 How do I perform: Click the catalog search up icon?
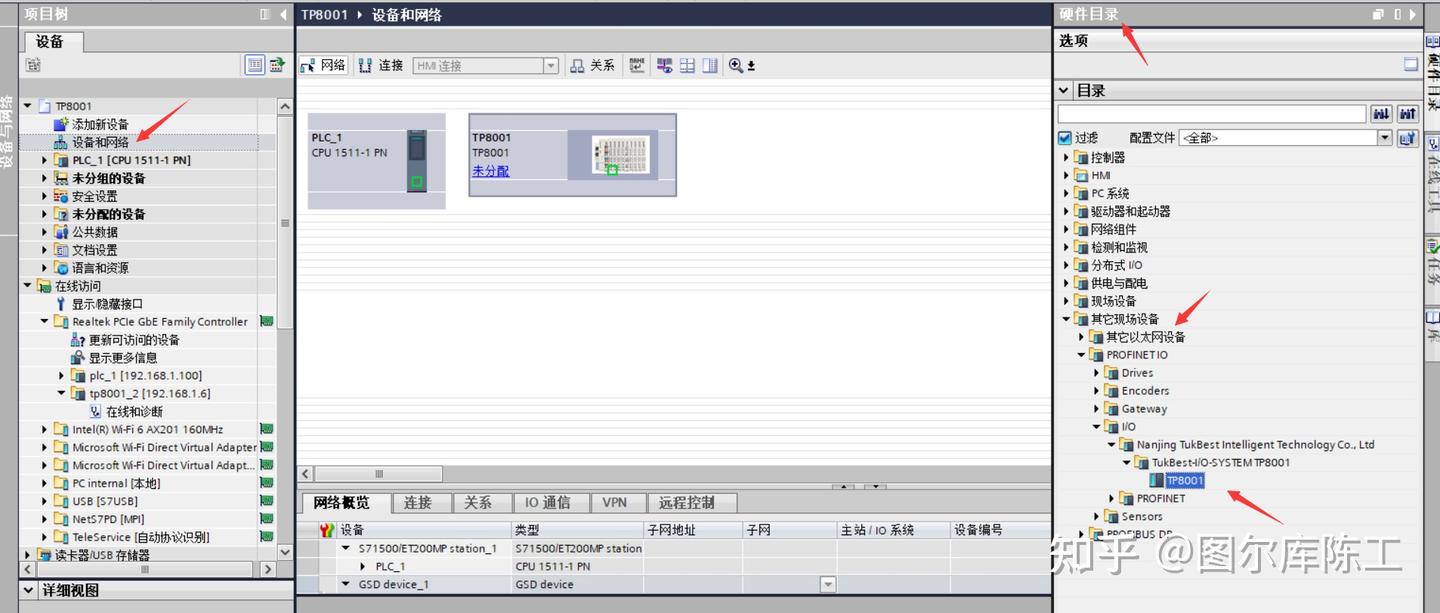point(1408,114)
